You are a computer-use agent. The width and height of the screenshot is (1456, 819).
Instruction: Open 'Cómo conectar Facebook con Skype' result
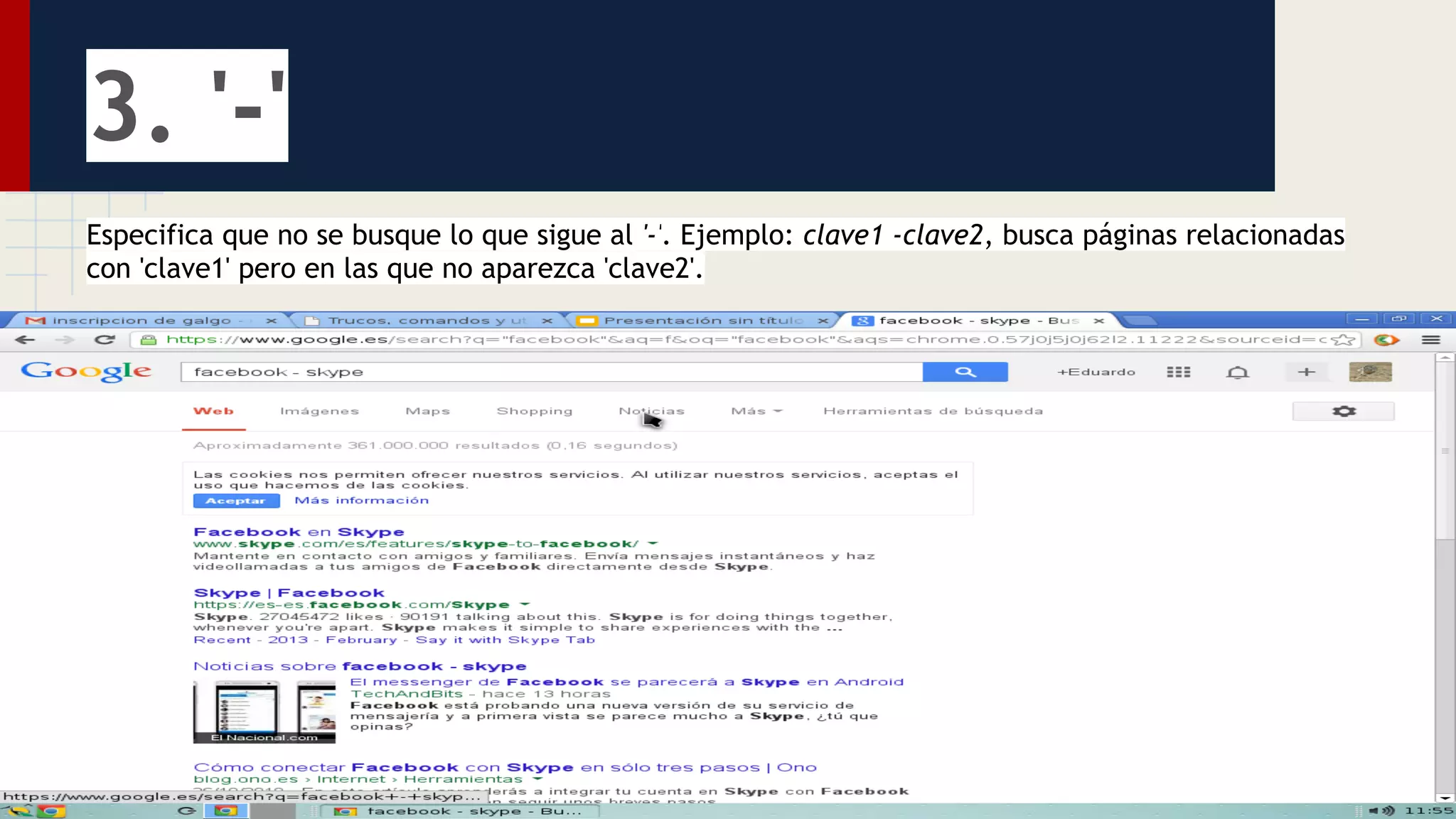pyautogui.click(x=505, y=767)
